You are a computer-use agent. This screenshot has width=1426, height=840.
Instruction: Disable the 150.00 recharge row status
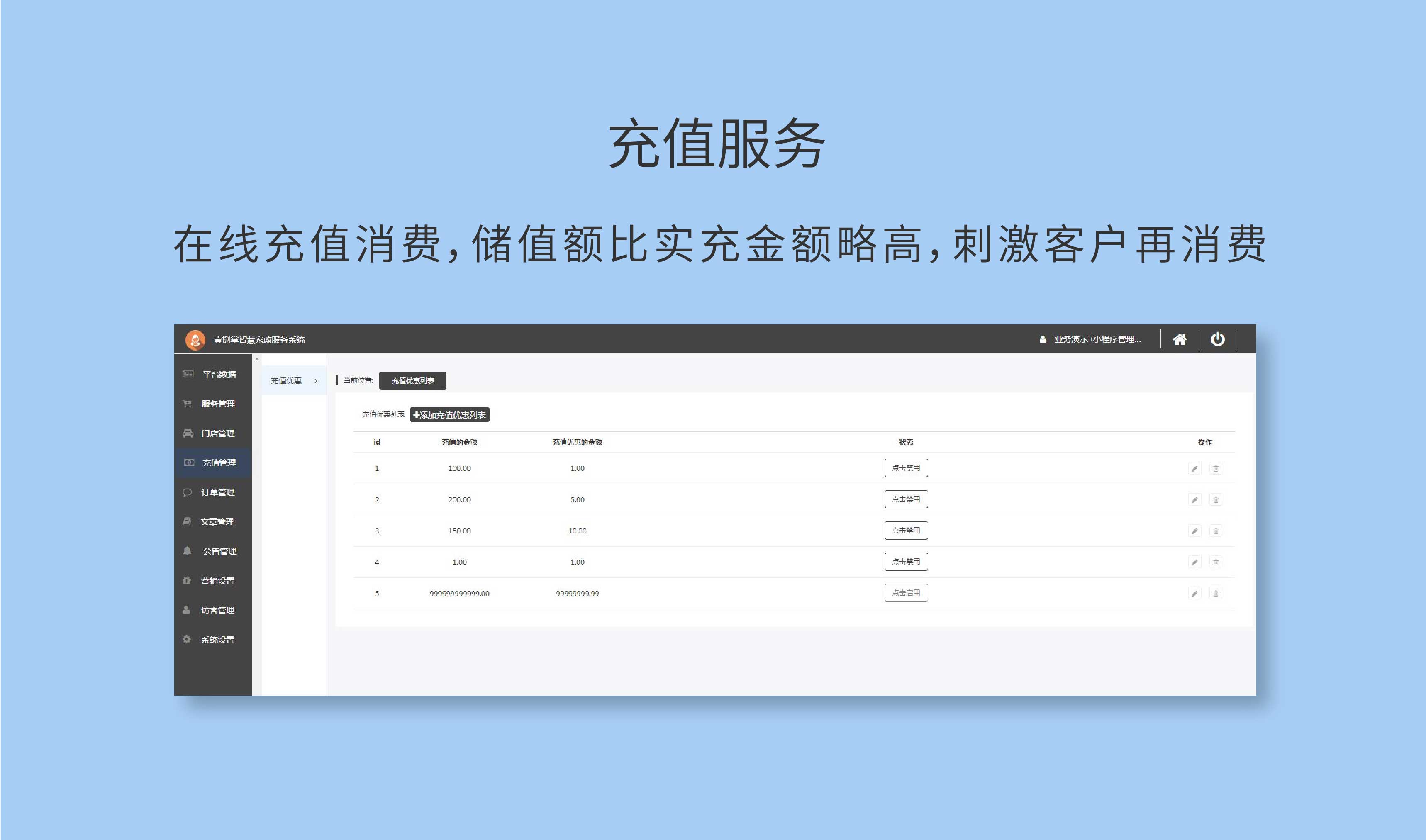click(905, 531)
